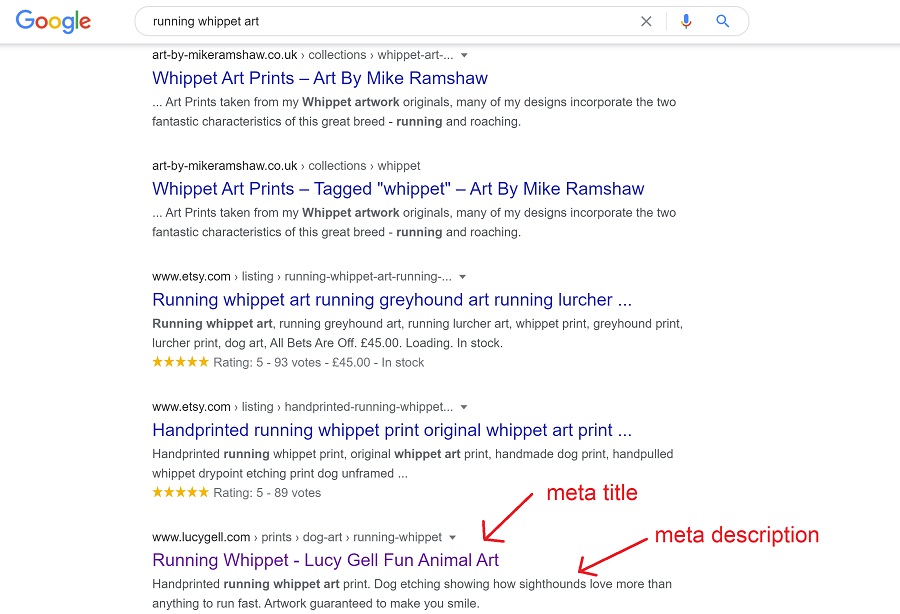The image size is (900, 614).
Task: Click the 'Rating: 5 - 89 votes' text
Action: point(267,493)
